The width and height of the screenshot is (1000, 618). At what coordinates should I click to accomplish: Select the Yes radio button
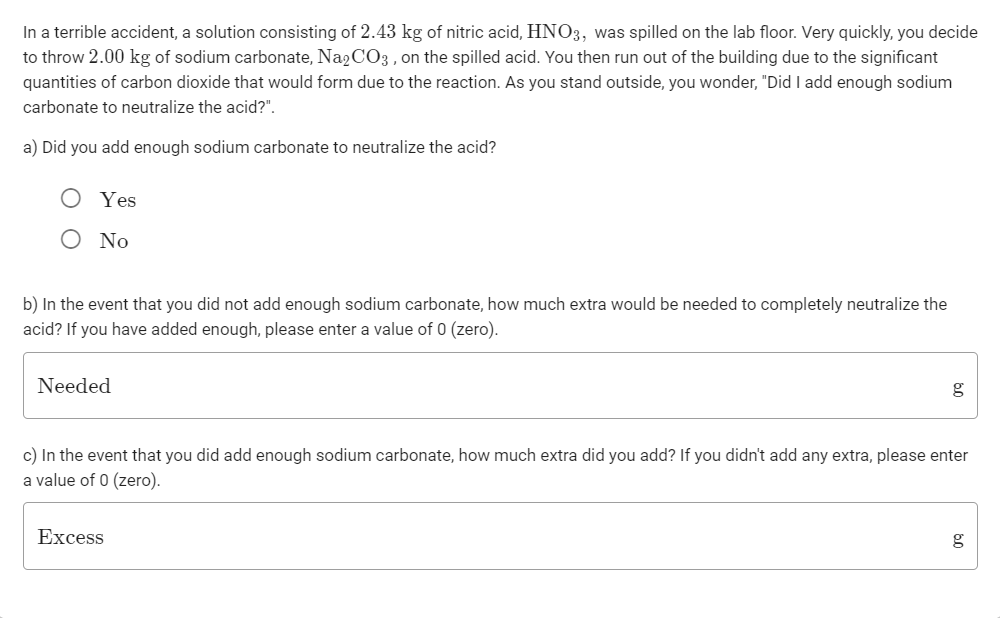click(71, 199)
